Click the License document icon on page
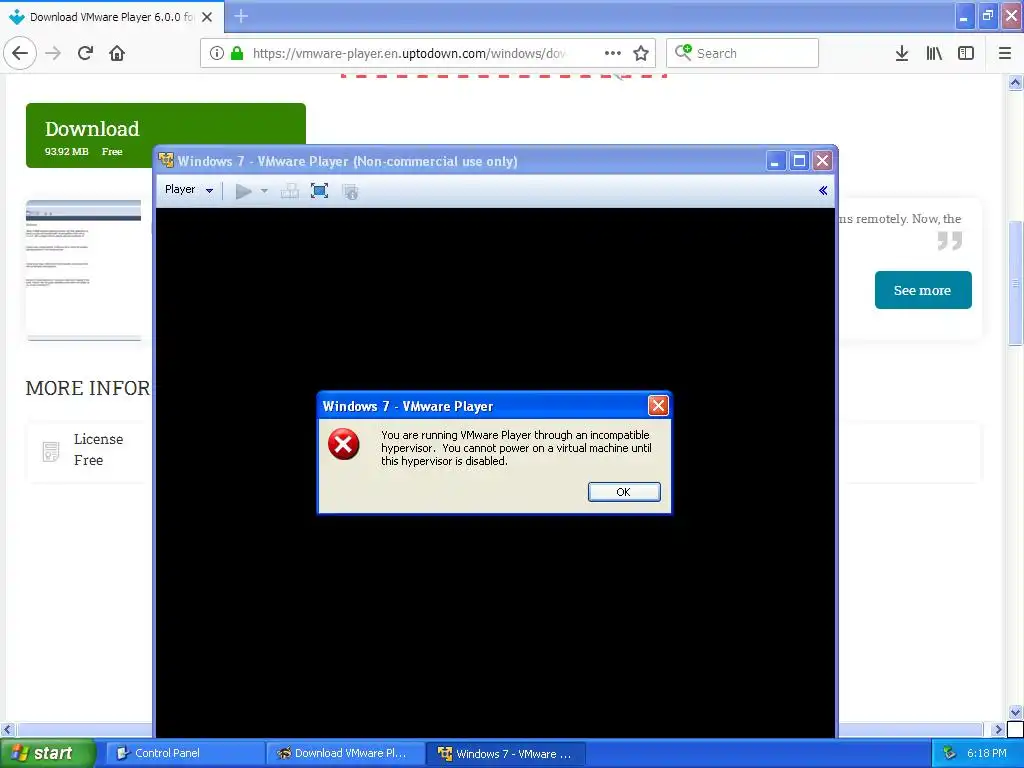This screenshot has height=768, width=1024. 50,451
